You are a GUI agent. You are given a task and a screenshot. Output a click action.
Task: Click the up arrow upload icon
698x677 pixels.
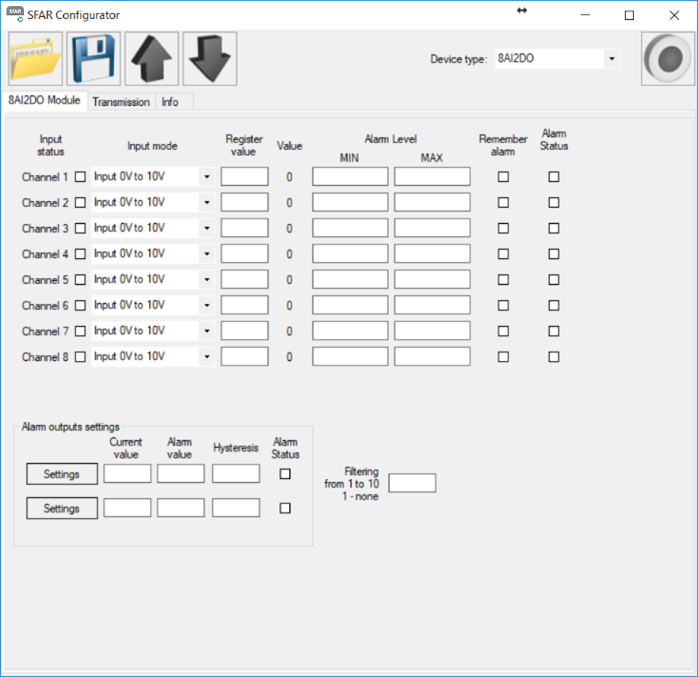pos(152,59)
